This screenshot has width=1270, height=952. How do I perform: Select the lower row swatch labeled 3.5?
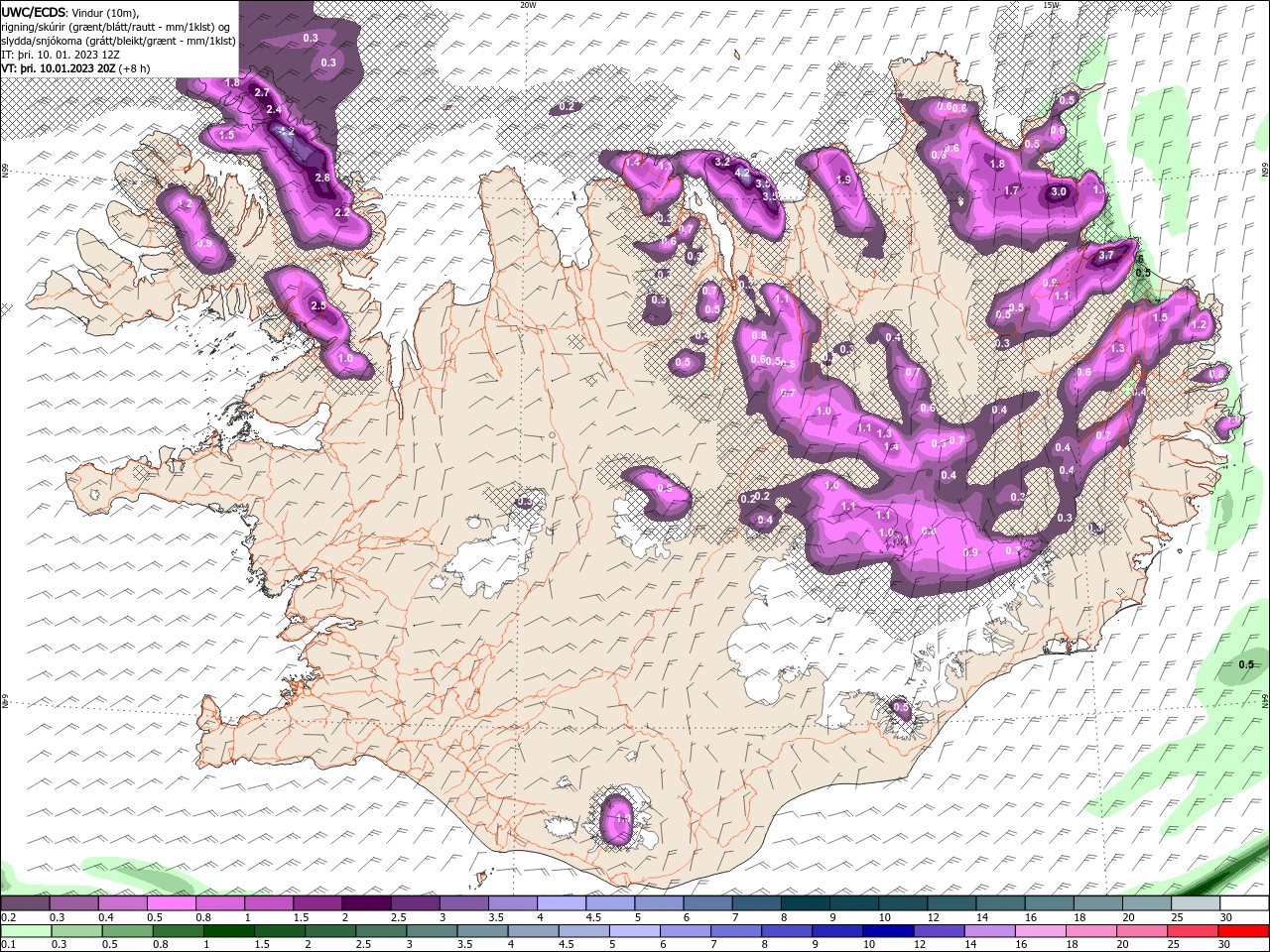(483, 931)
